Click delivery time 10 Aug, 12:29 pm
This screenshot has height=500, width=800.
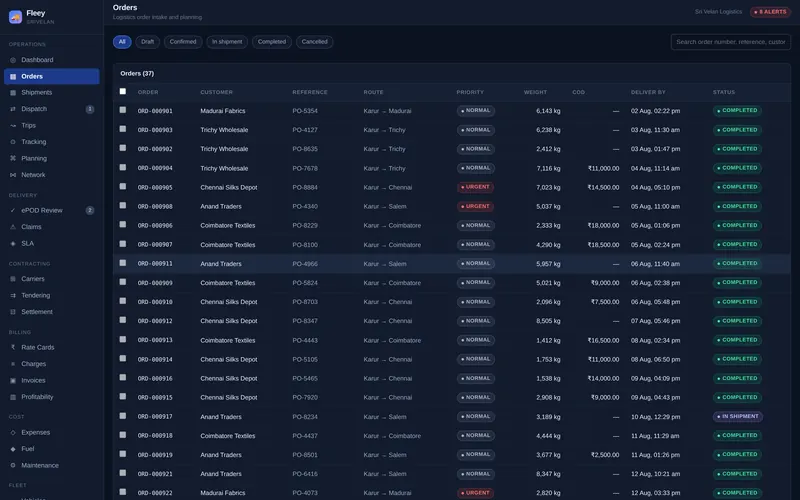[655, 417]
